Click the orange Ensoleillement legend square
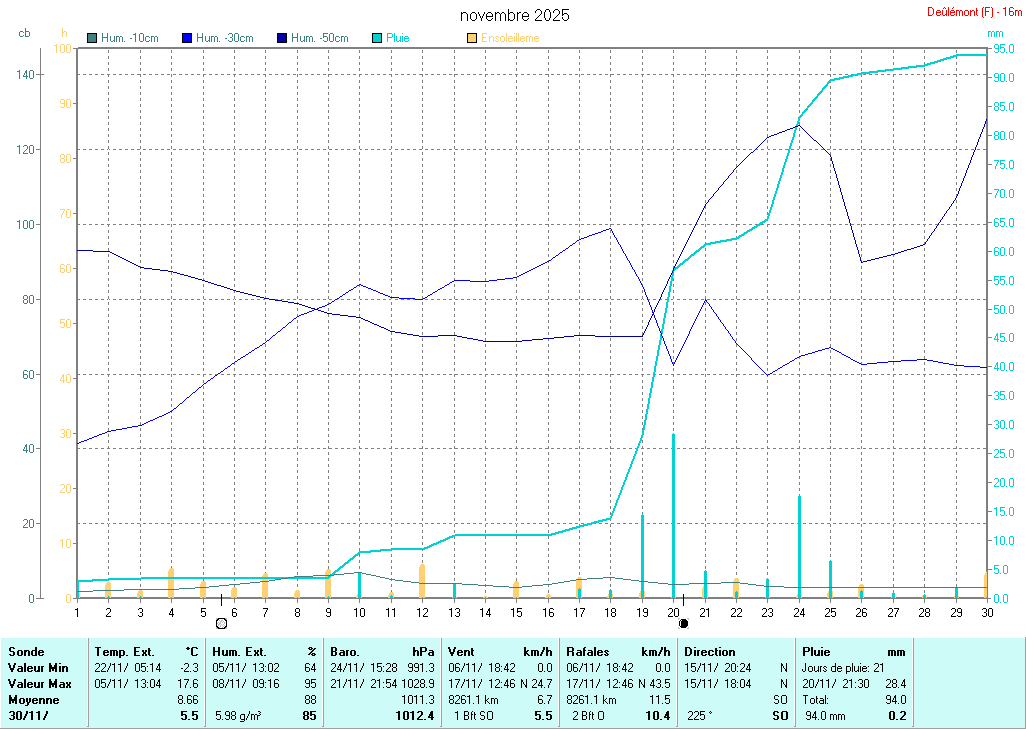 (x=472, y=38)
